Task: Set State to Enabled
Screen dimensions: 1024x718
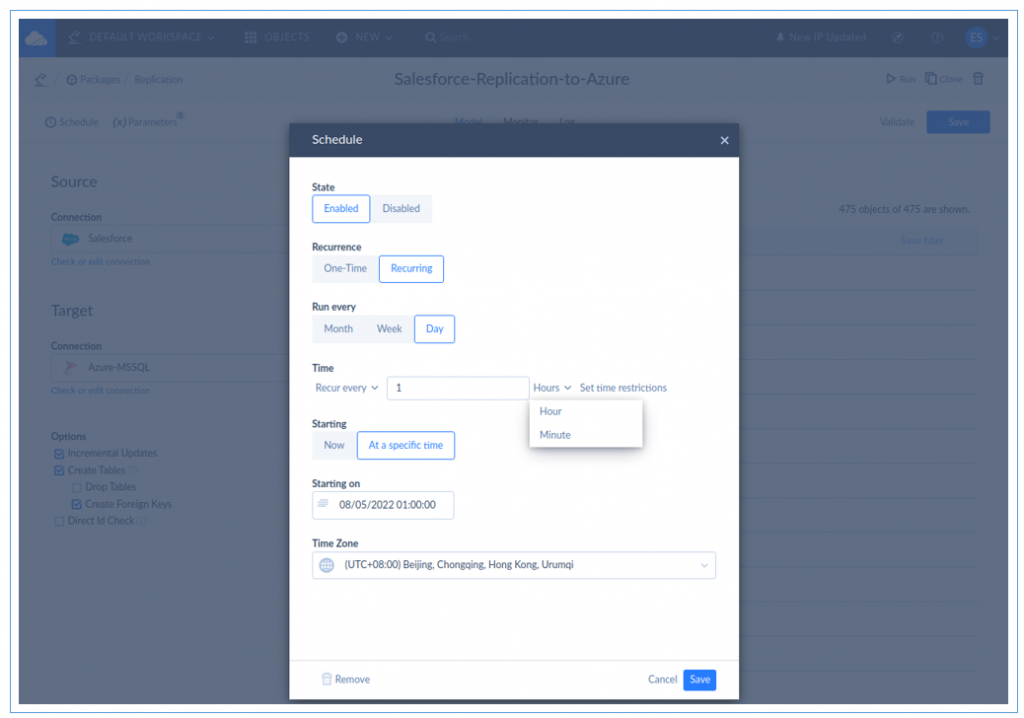Action: pos(341,208)
